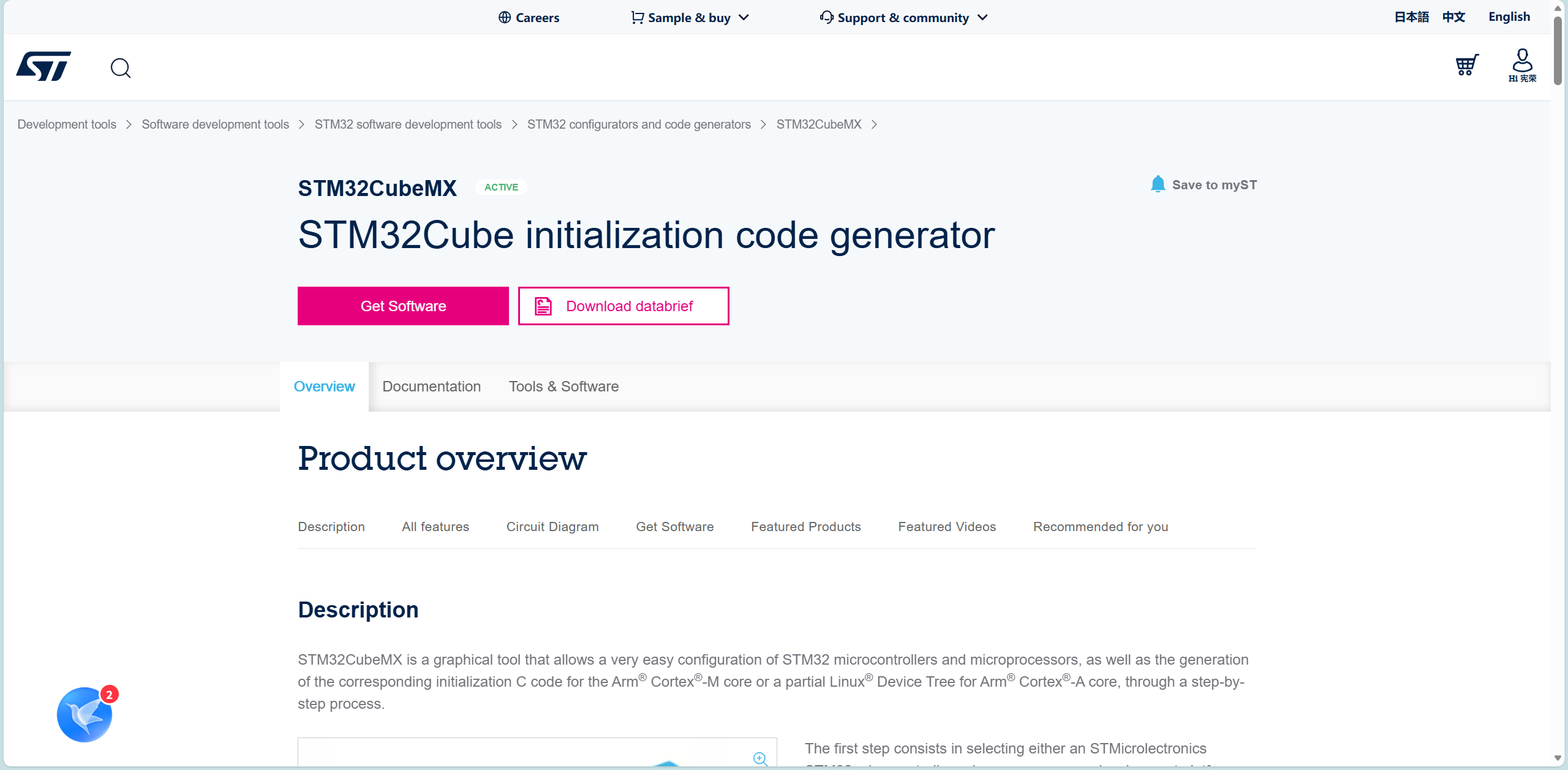1568x770 pixels.
Task: Jump to Recommended for you section
Action: 1101,527
